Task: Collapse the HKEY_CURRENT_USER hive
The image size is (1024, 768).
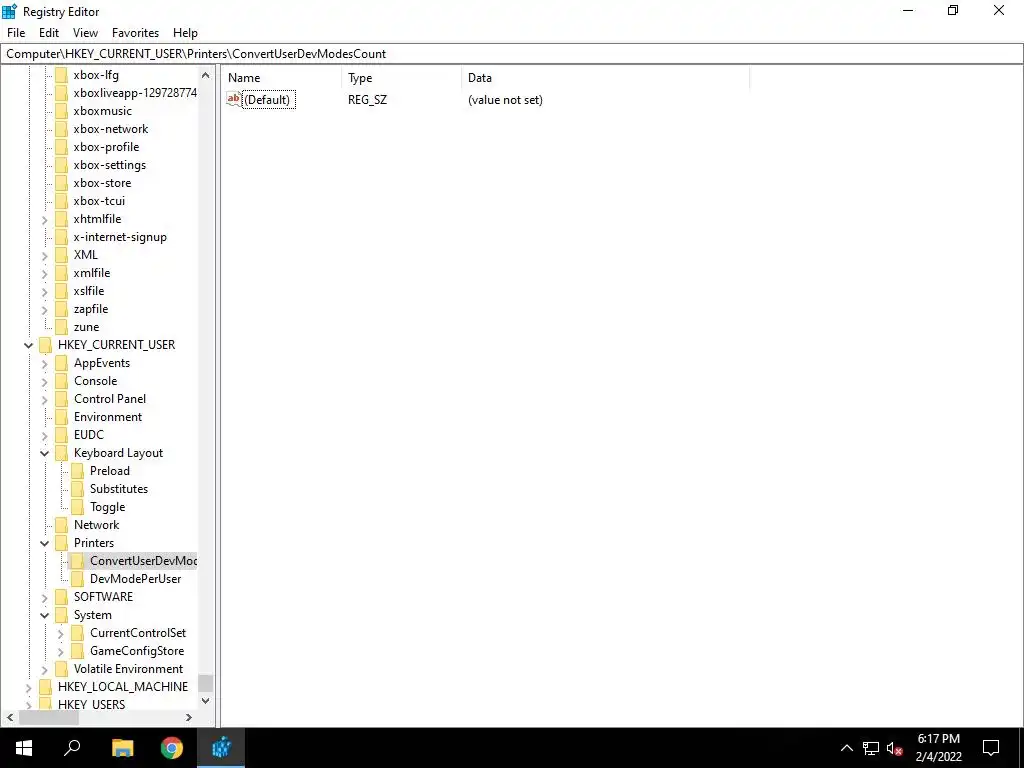Action: (29, 345)
